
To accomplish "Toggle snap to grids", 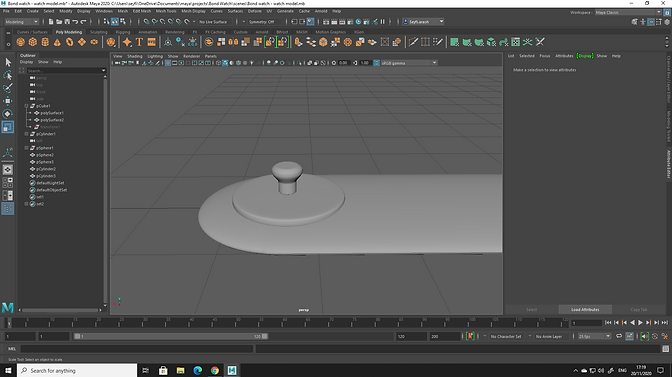I will click(147, 21).
